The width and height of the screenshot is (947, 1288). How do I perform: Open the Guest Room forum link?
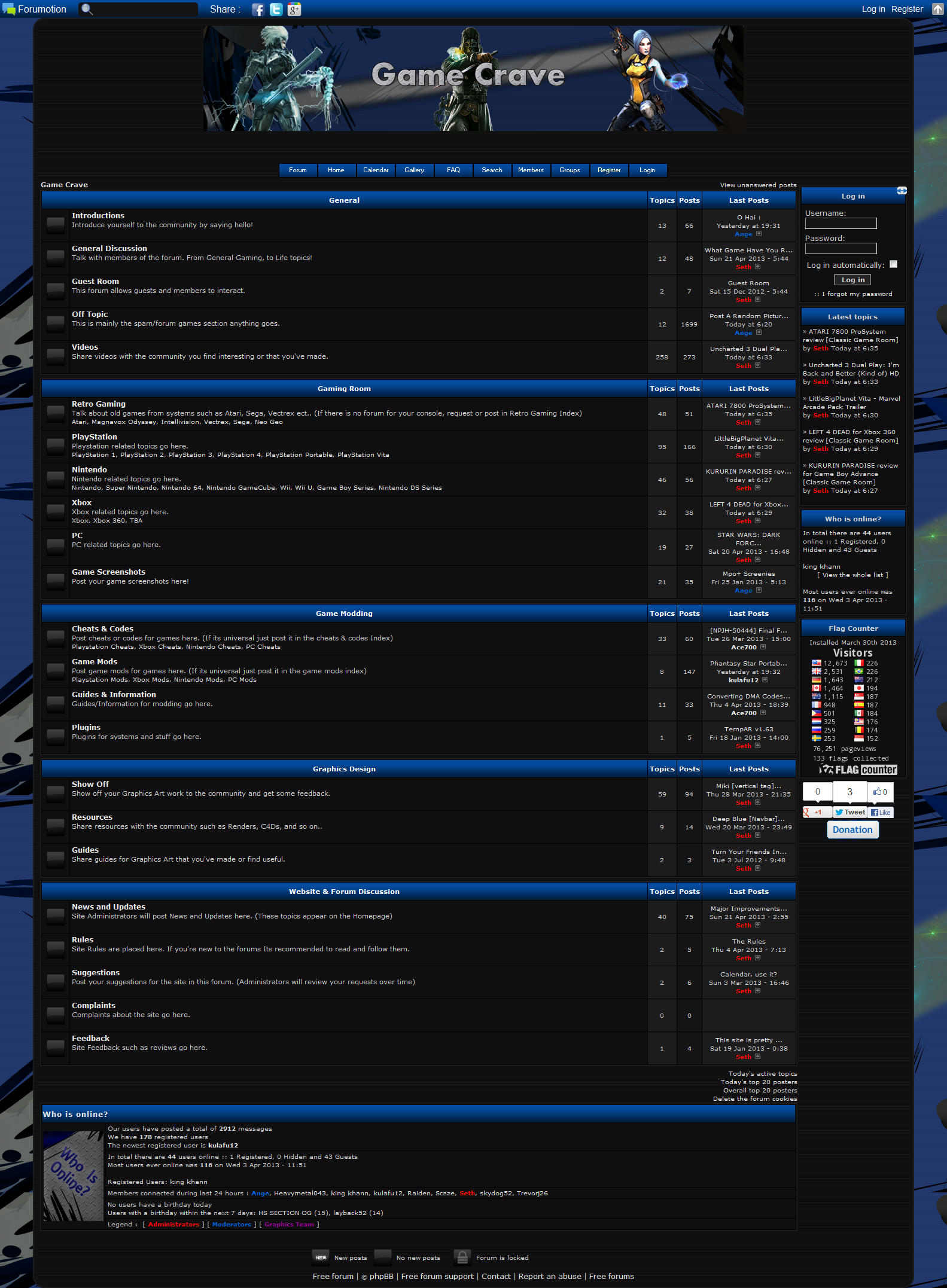tap(95, 282)
